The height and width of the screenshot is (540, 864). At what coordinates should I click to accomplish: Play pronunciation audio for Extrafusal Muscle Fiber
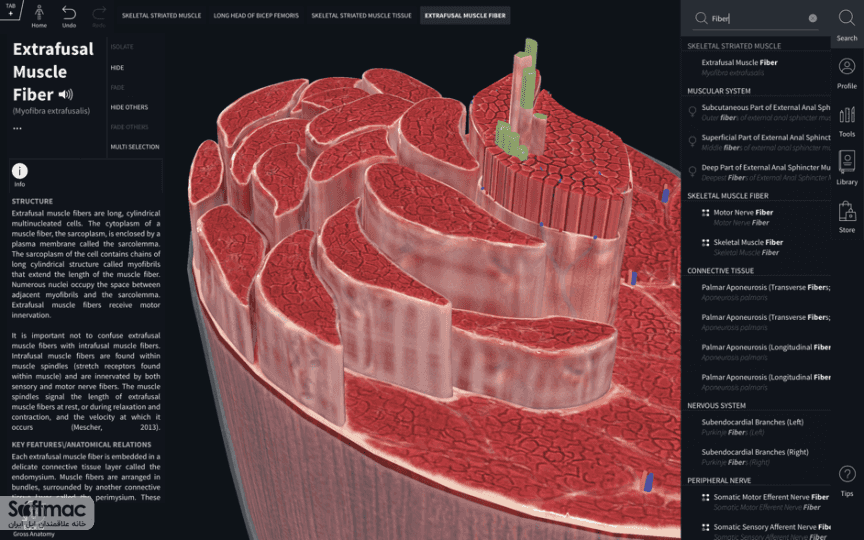[x=66, y=94]
